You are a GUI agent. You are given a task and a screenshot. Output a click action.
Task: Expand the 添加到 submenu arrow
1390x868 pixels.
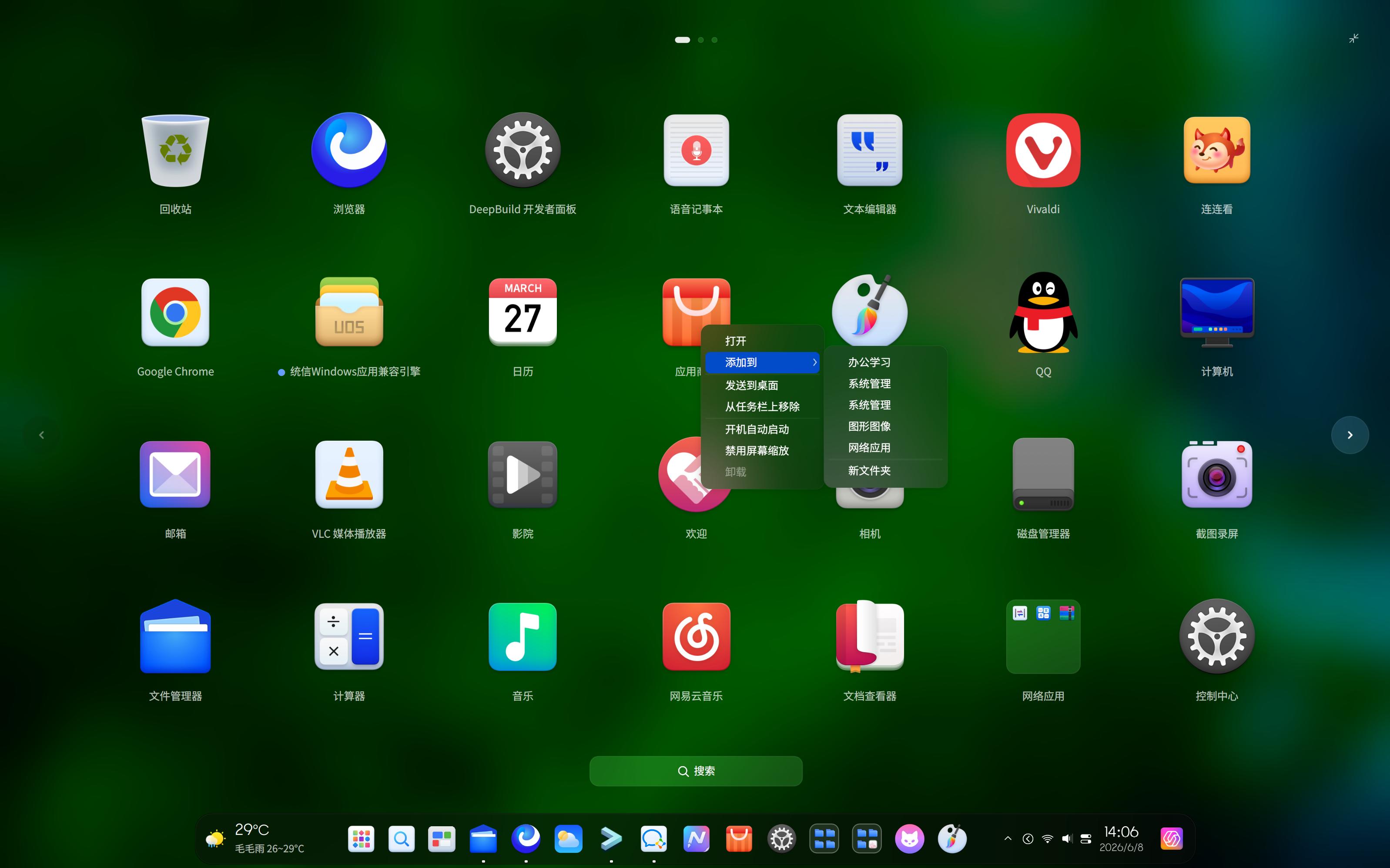(814, 362)
